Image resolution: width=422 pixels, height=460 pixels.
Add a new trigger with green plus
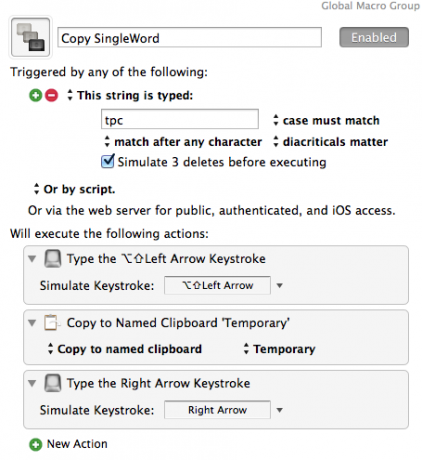(x=35, y=95)
